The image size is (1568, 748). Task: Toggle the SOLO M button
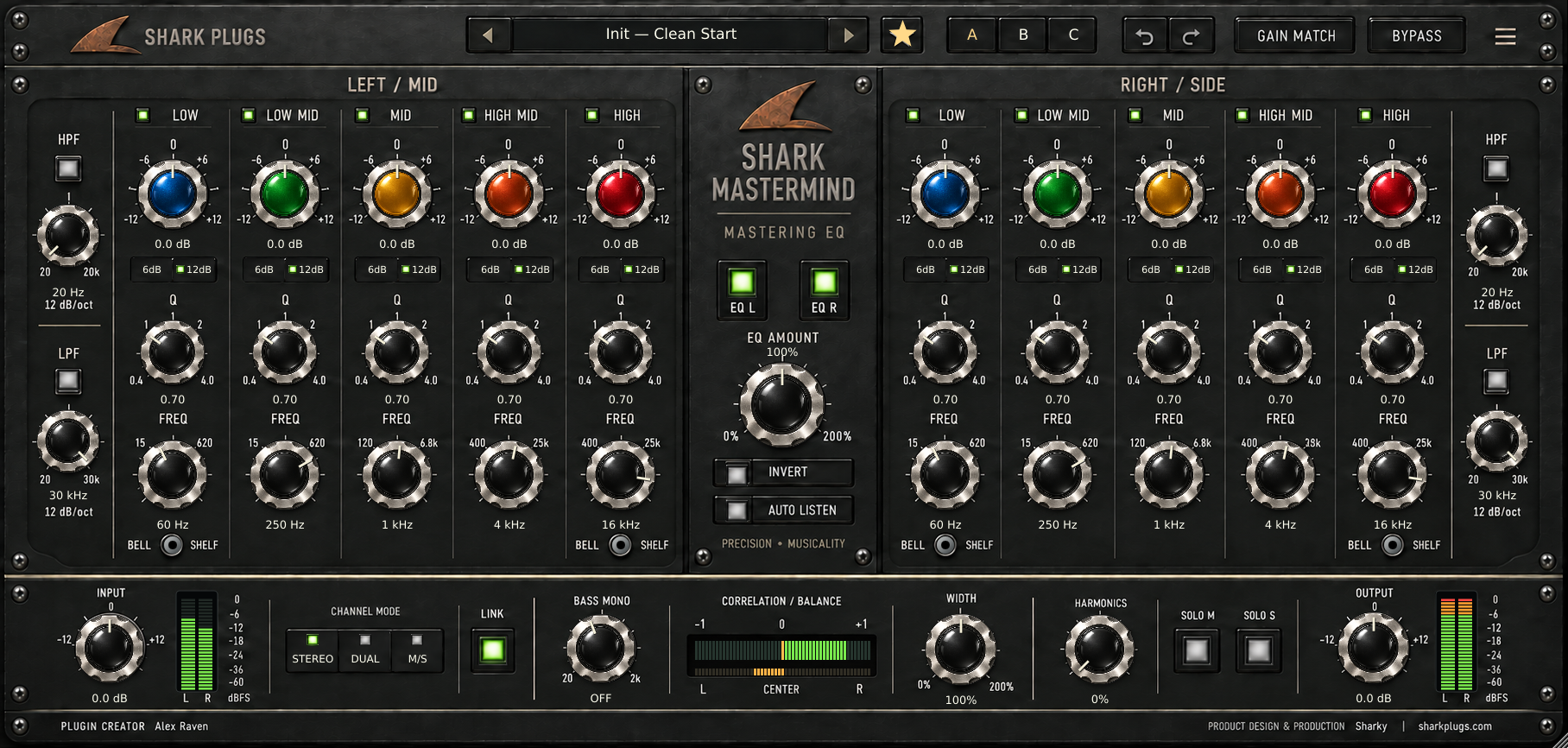pos(1197,650)
